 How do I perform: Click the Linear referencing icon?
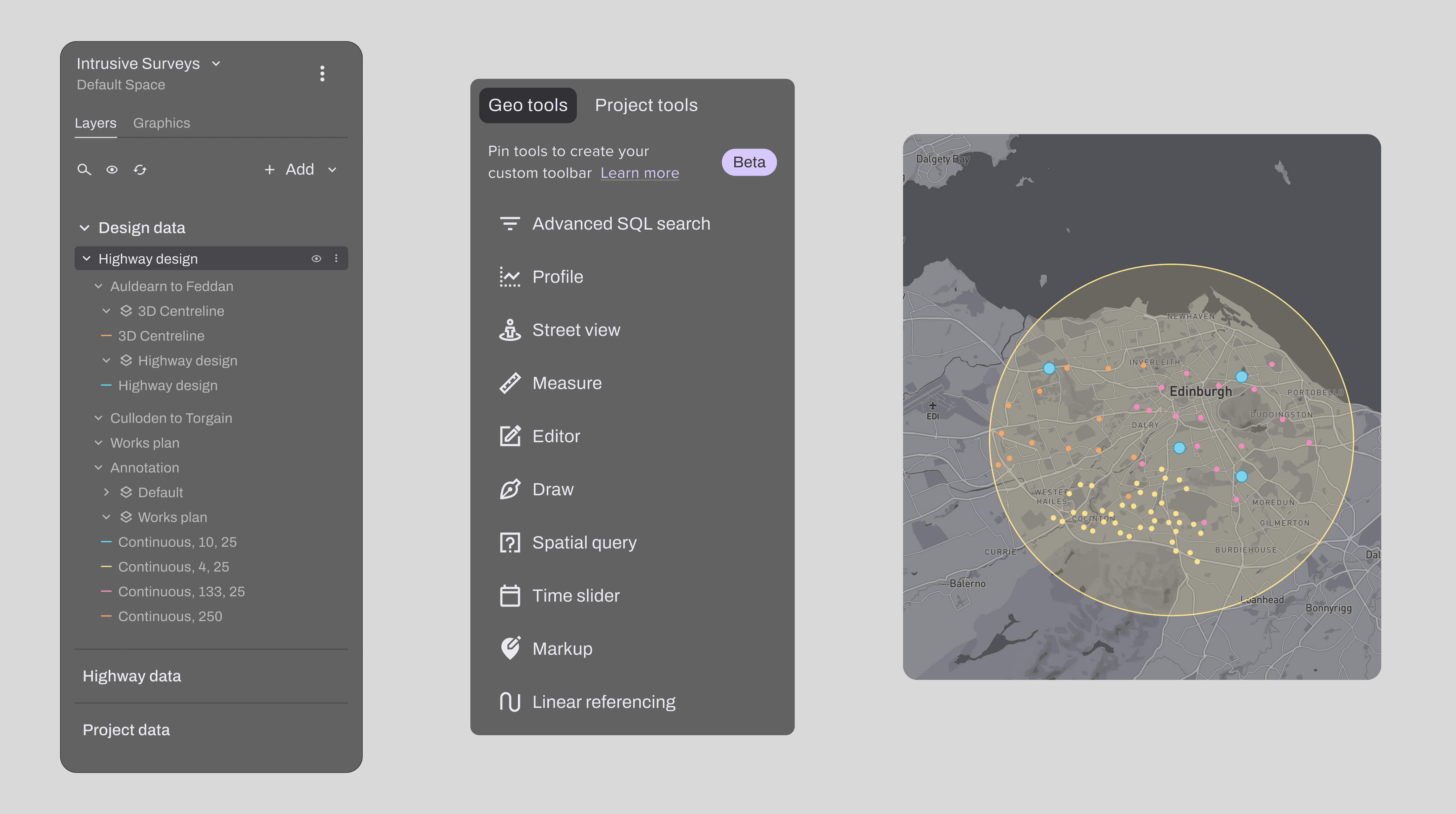point(509,701)
